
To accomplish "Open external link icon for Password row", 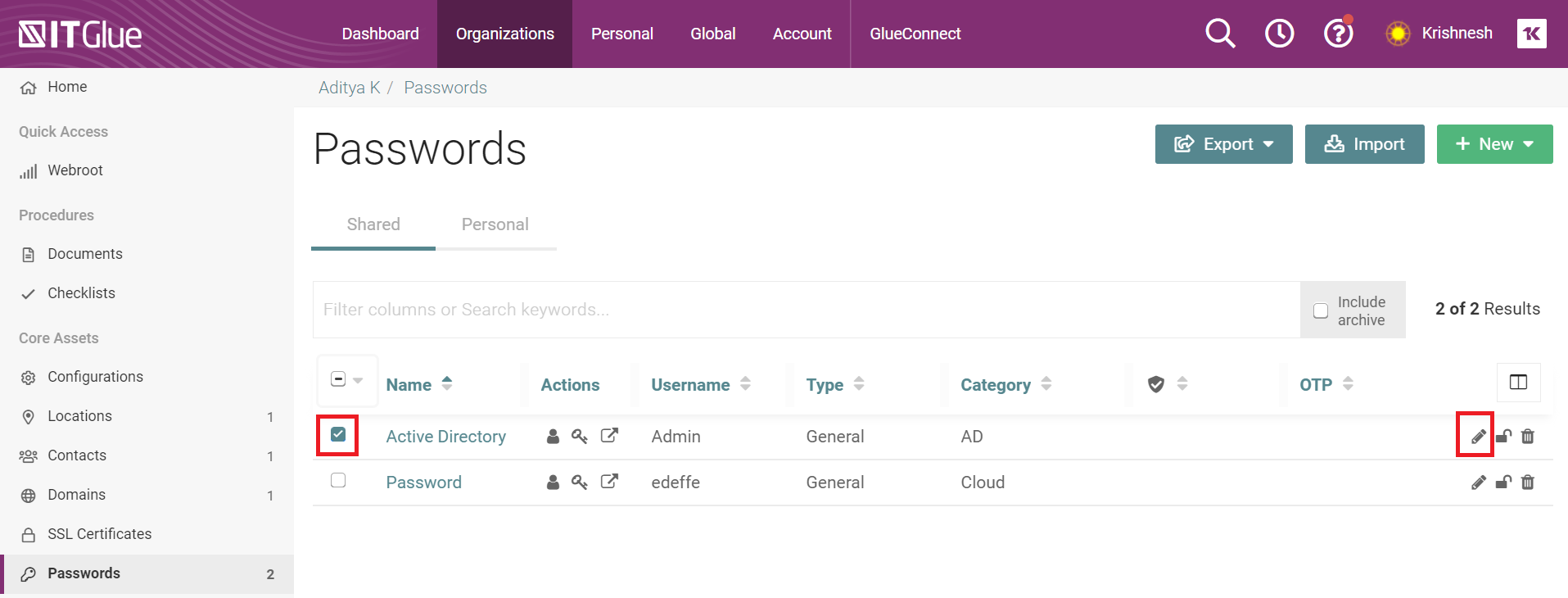I will tap(609, 482).
